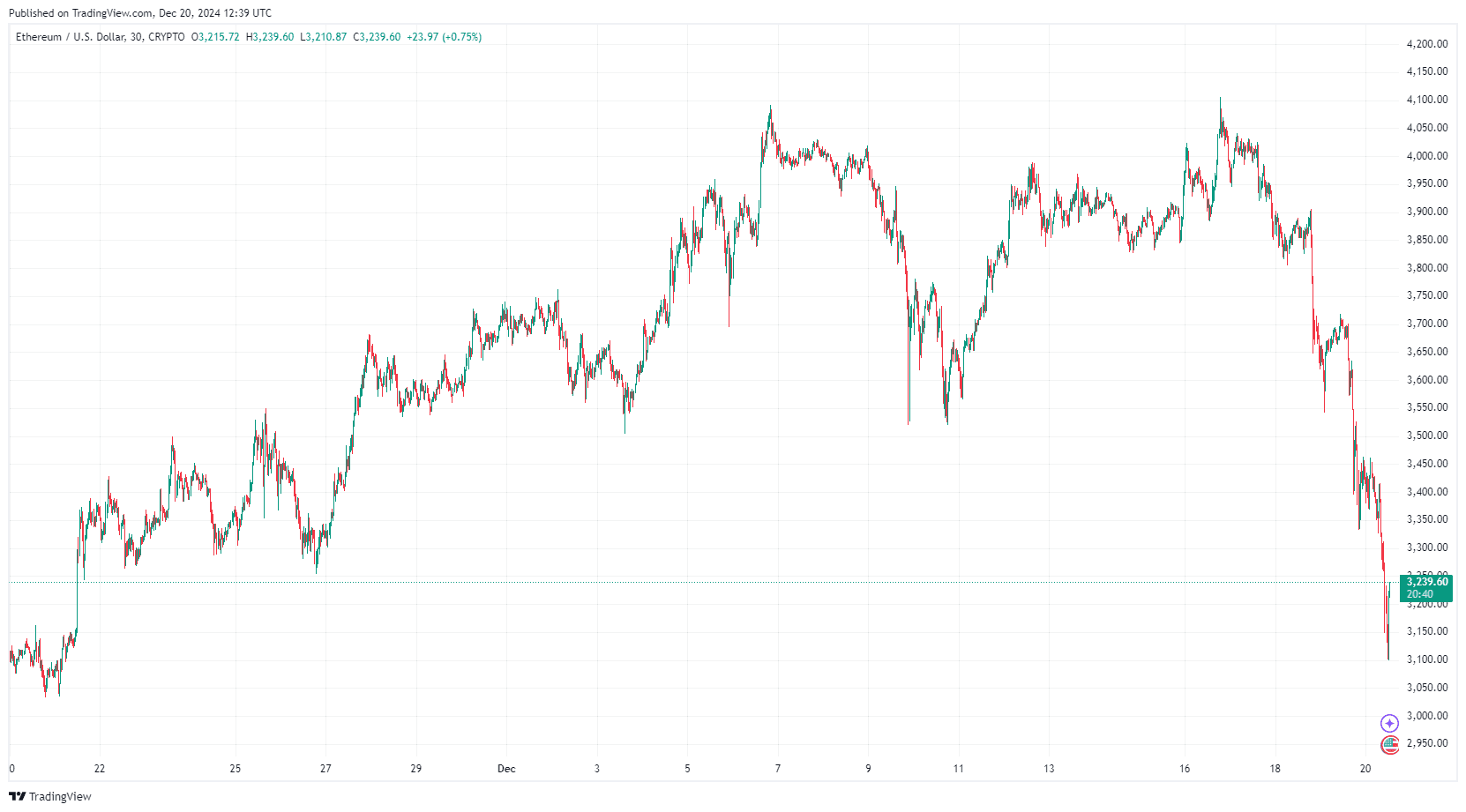The width and height of the screenshot is (1466, 812).
Task: Click the 25 date label on time axis
Action: point(236,769)
